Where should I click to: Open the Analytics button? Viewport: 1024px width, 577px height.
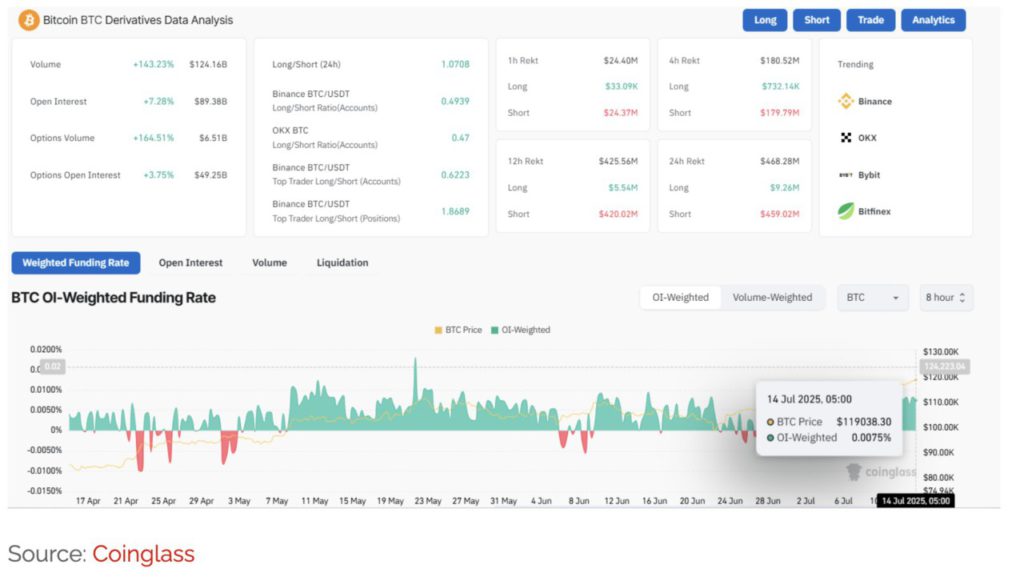pyautogui.click(x=933, y=20)
